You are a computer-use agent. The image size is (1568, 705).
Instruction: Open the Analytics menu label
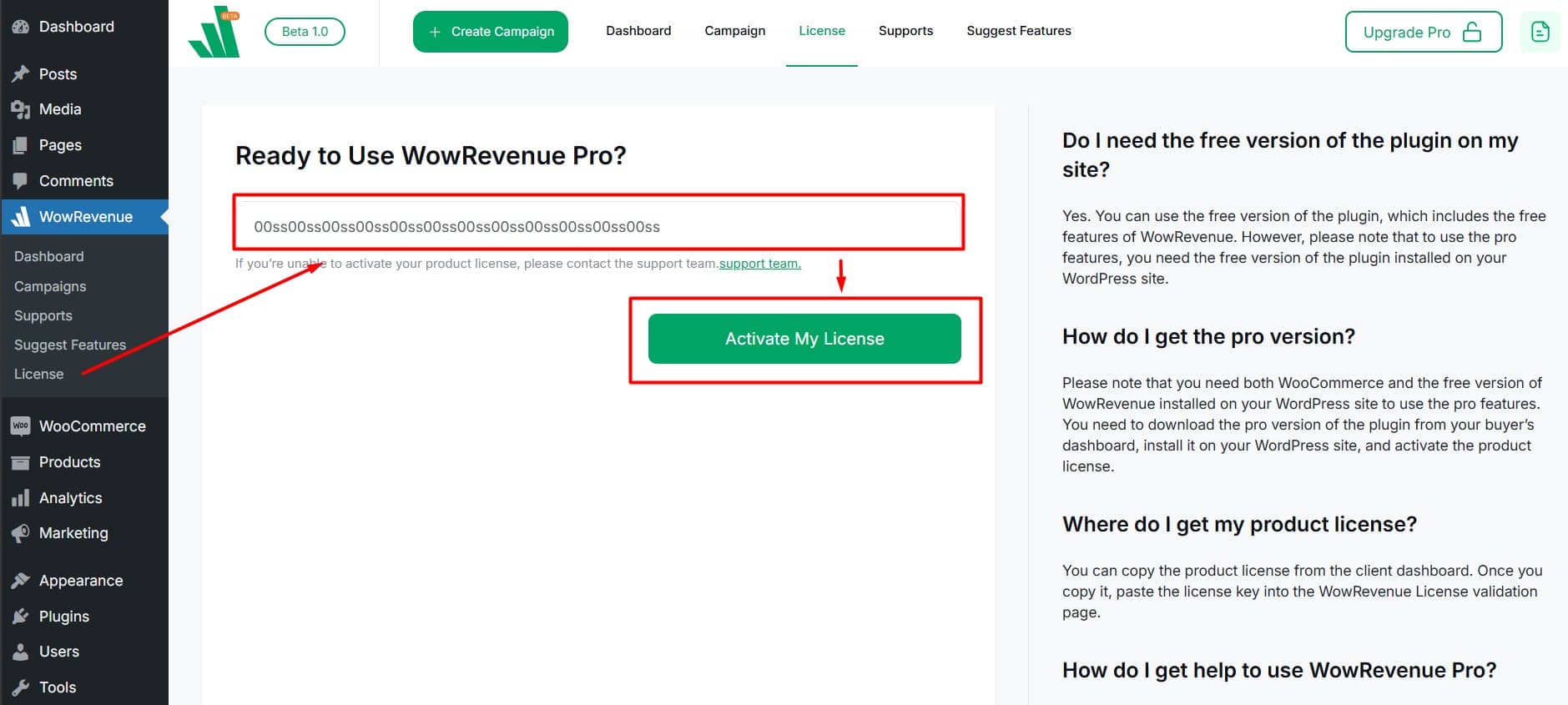[x=71, y=498]
